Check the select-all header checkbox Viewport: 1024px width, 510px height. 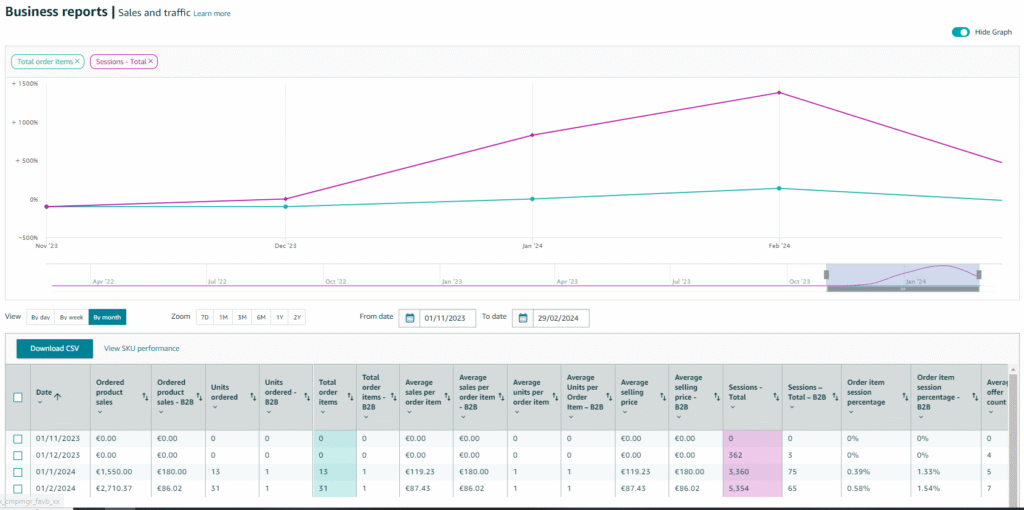click(18, 397)
